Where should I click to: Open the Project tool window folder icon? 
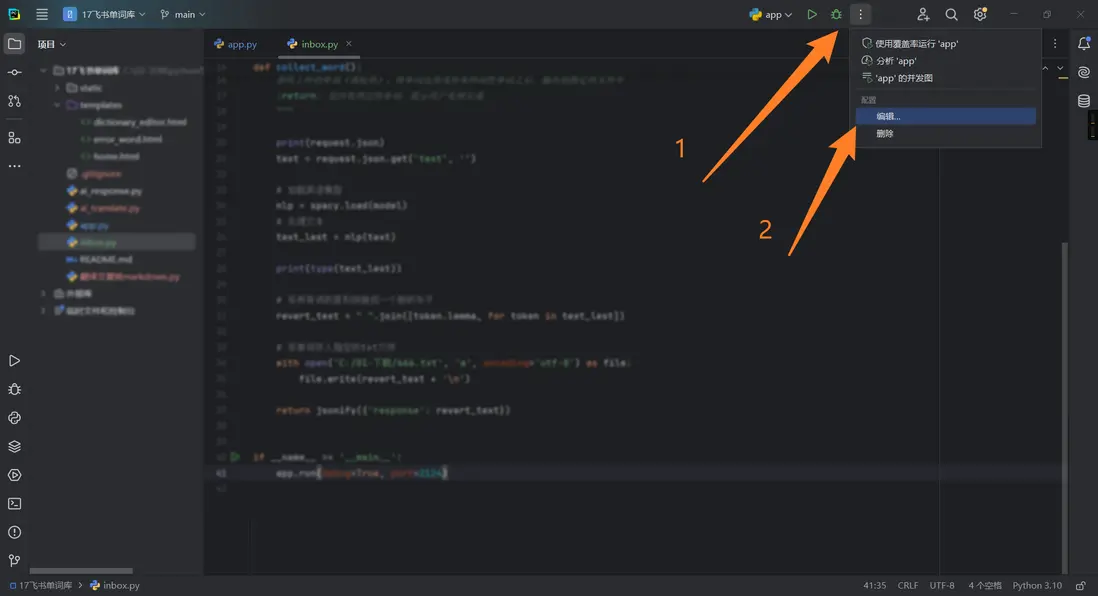pos(14,44)
